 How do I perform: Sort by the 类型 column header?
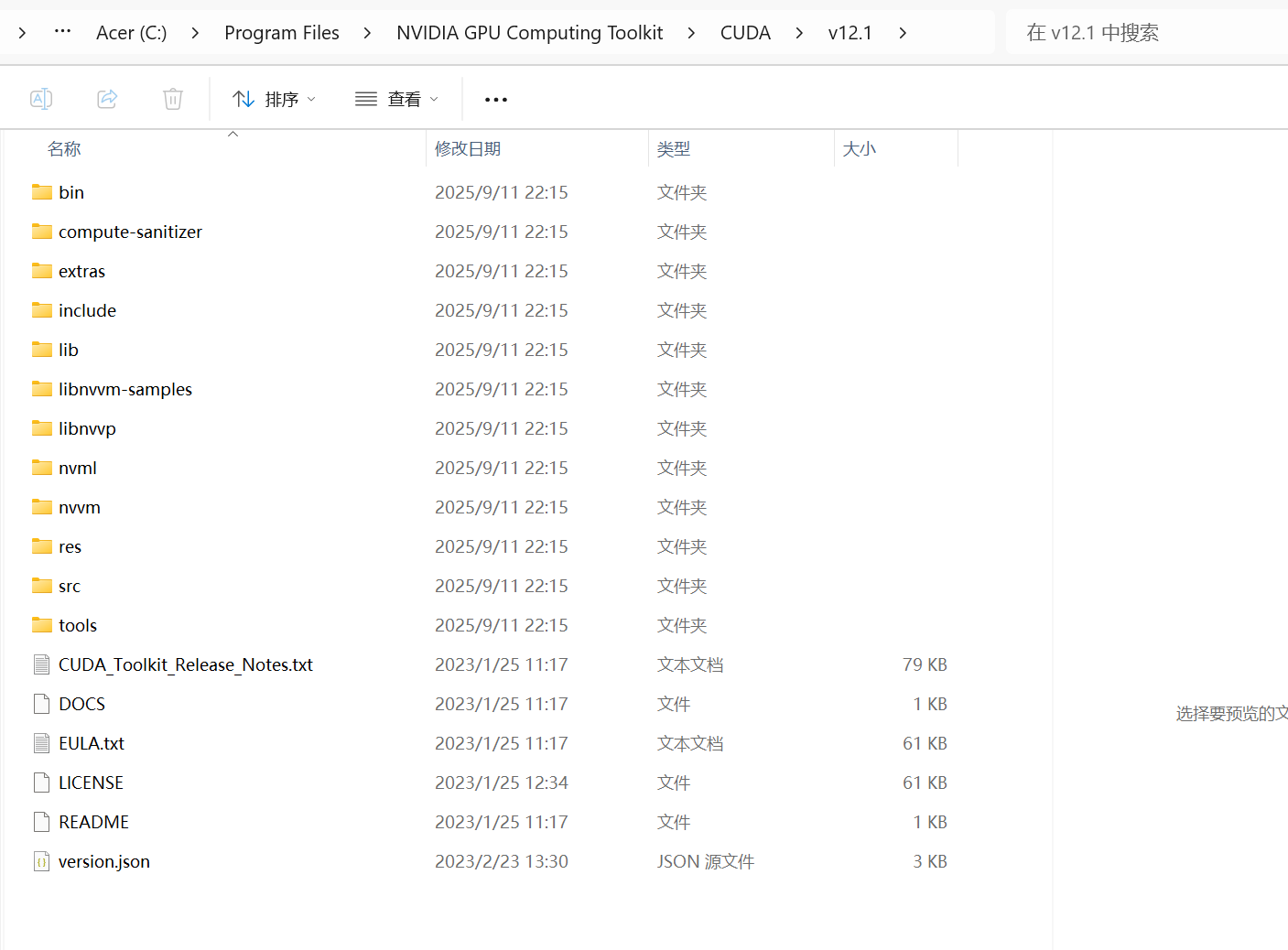click(x=674, y=149)
